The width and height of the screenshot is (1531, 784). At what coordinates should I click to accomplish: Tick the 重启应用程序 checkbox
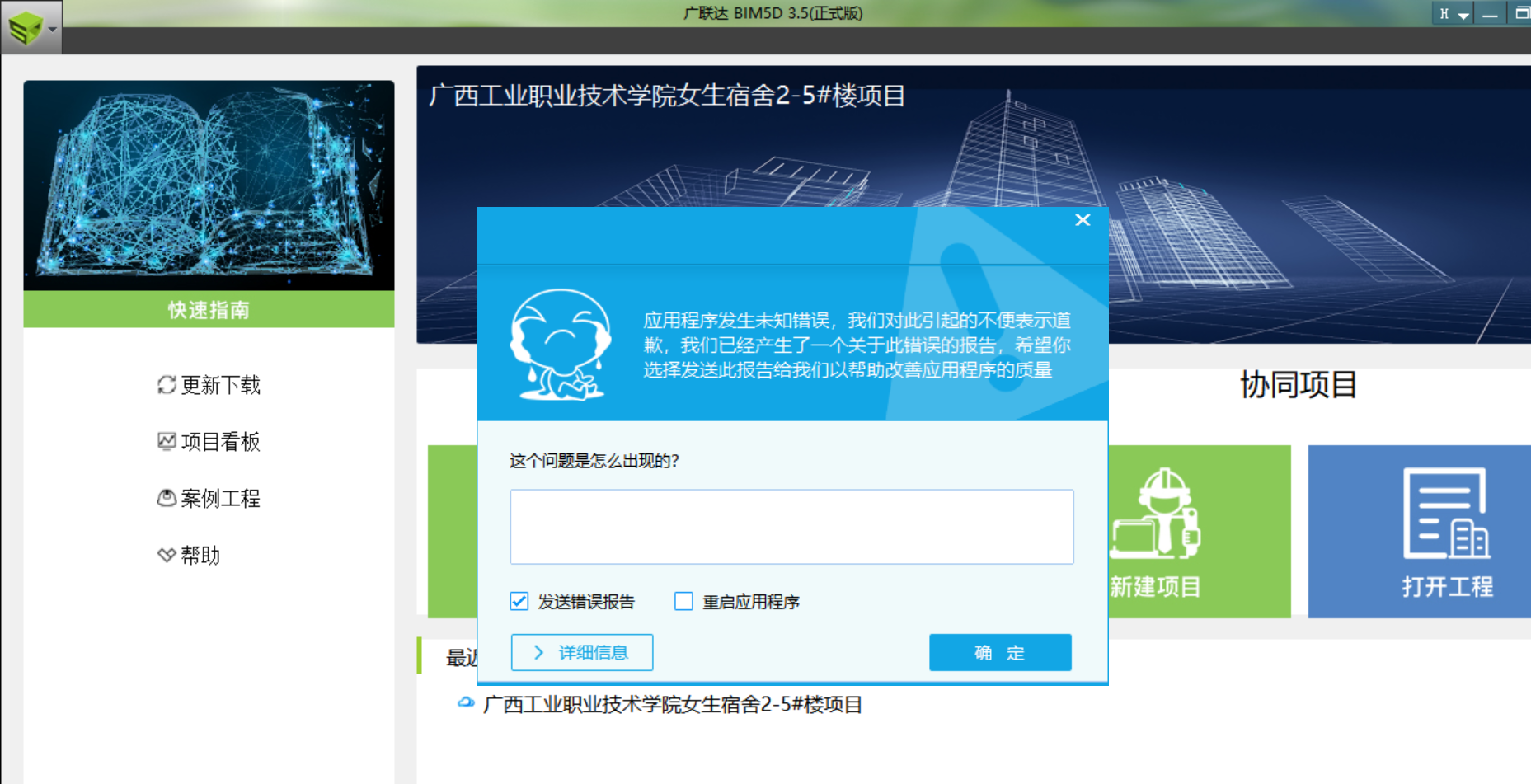[683, 601]
